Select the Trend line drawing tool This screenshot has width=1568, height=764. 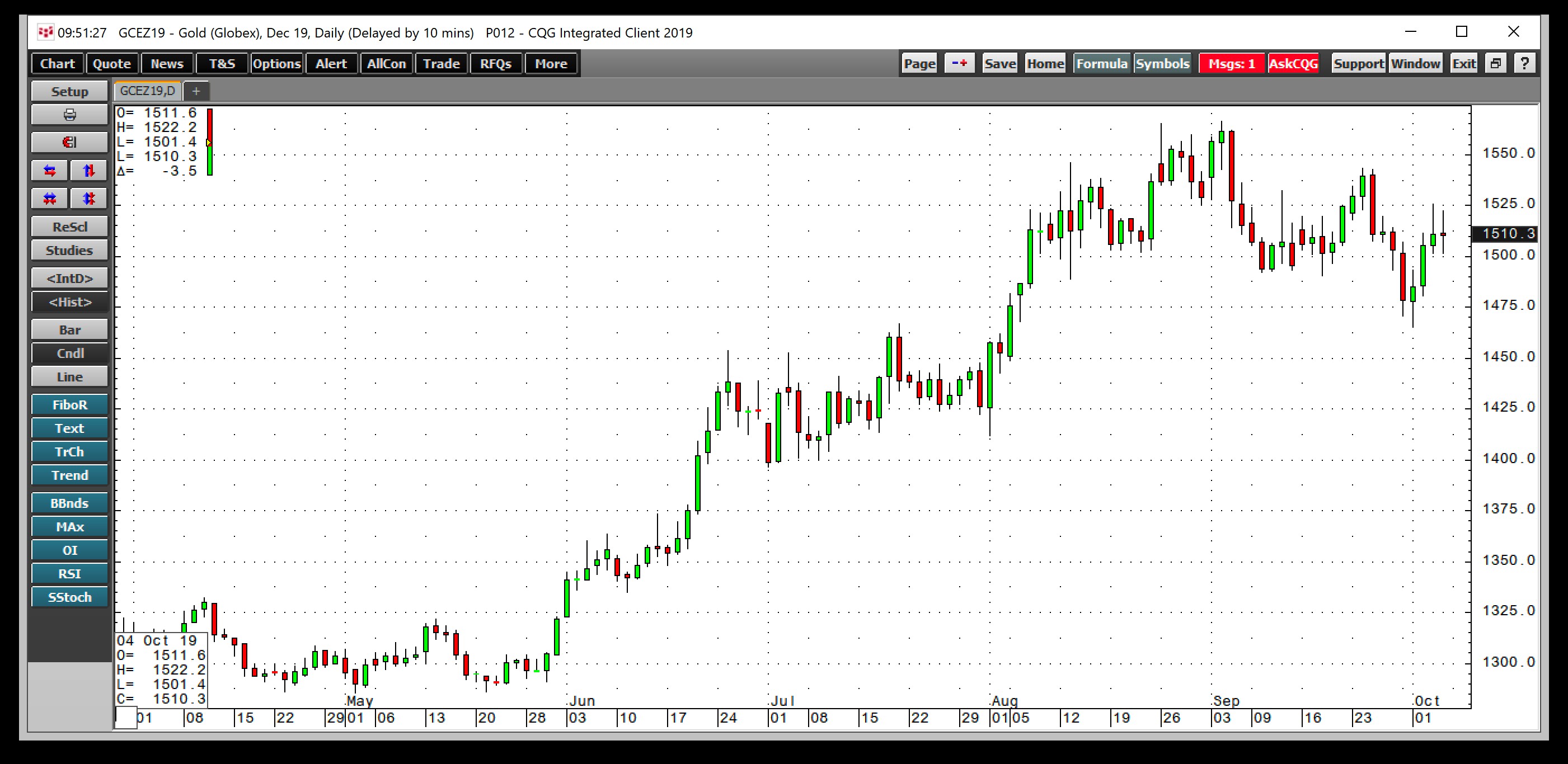click(69, 475)
